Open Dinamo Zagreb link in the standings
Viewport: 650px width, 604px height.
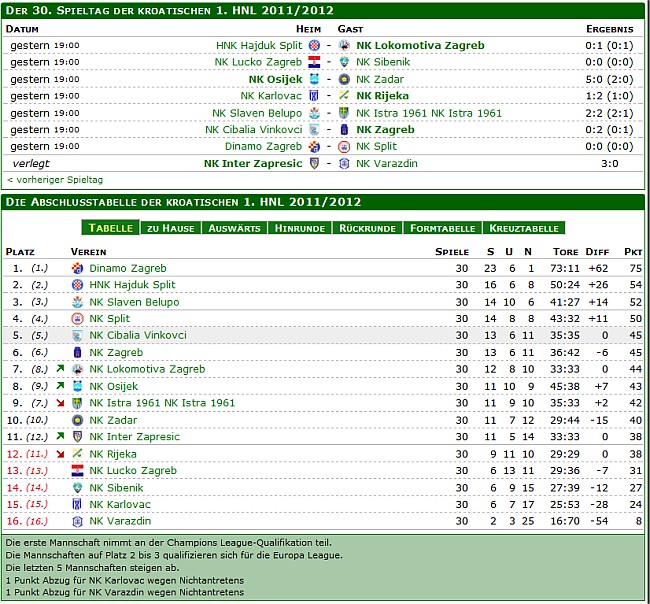[x=128, y=268]
